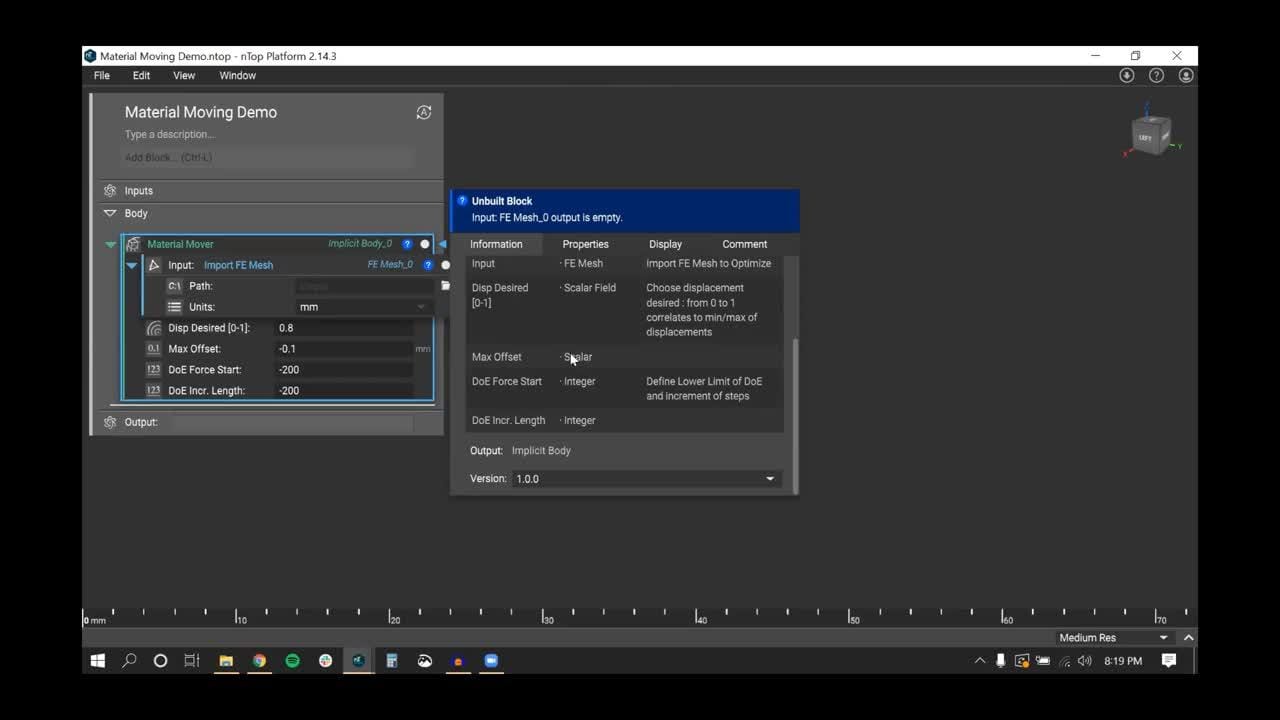Viewport: 1280px width, 720px height.
Task: Open the Medium Res dropdown
Action: (1113, 638)
